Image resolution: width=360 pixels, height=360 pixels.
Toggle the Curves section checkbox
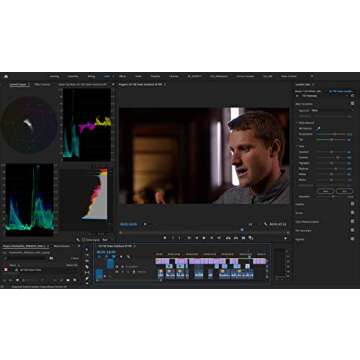click(352, 213)
